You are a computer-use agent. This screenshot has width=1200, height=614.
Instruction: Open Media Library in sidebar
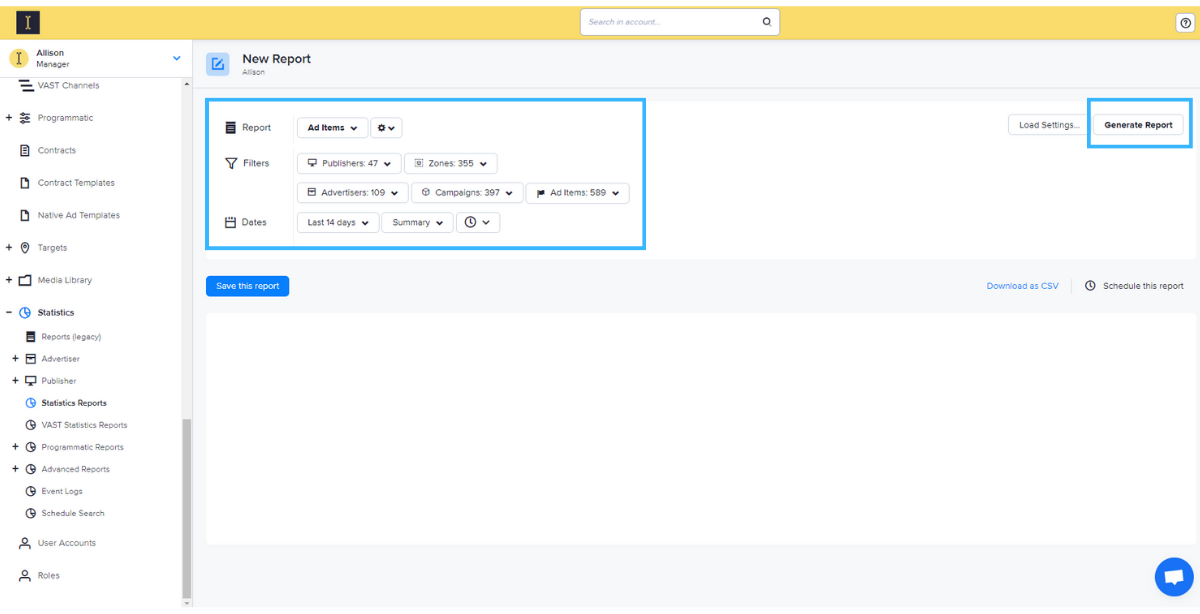[64, 280]
